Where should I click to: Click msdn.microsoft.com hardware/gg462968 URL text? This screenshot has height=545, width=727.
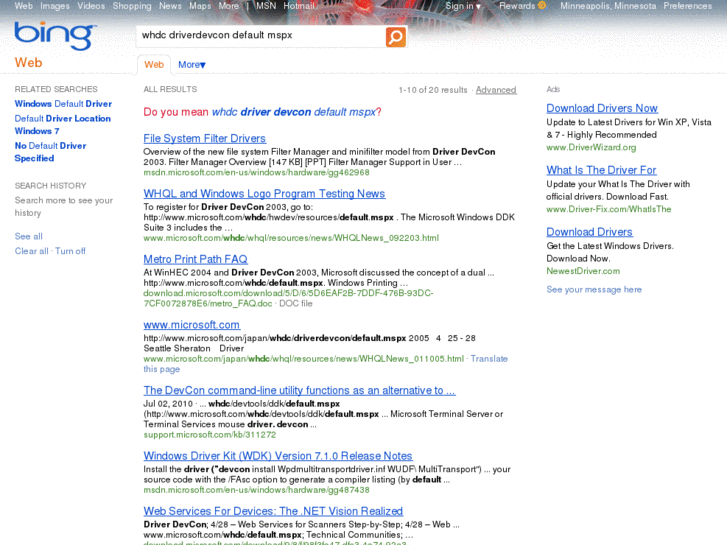pos(256,173)
